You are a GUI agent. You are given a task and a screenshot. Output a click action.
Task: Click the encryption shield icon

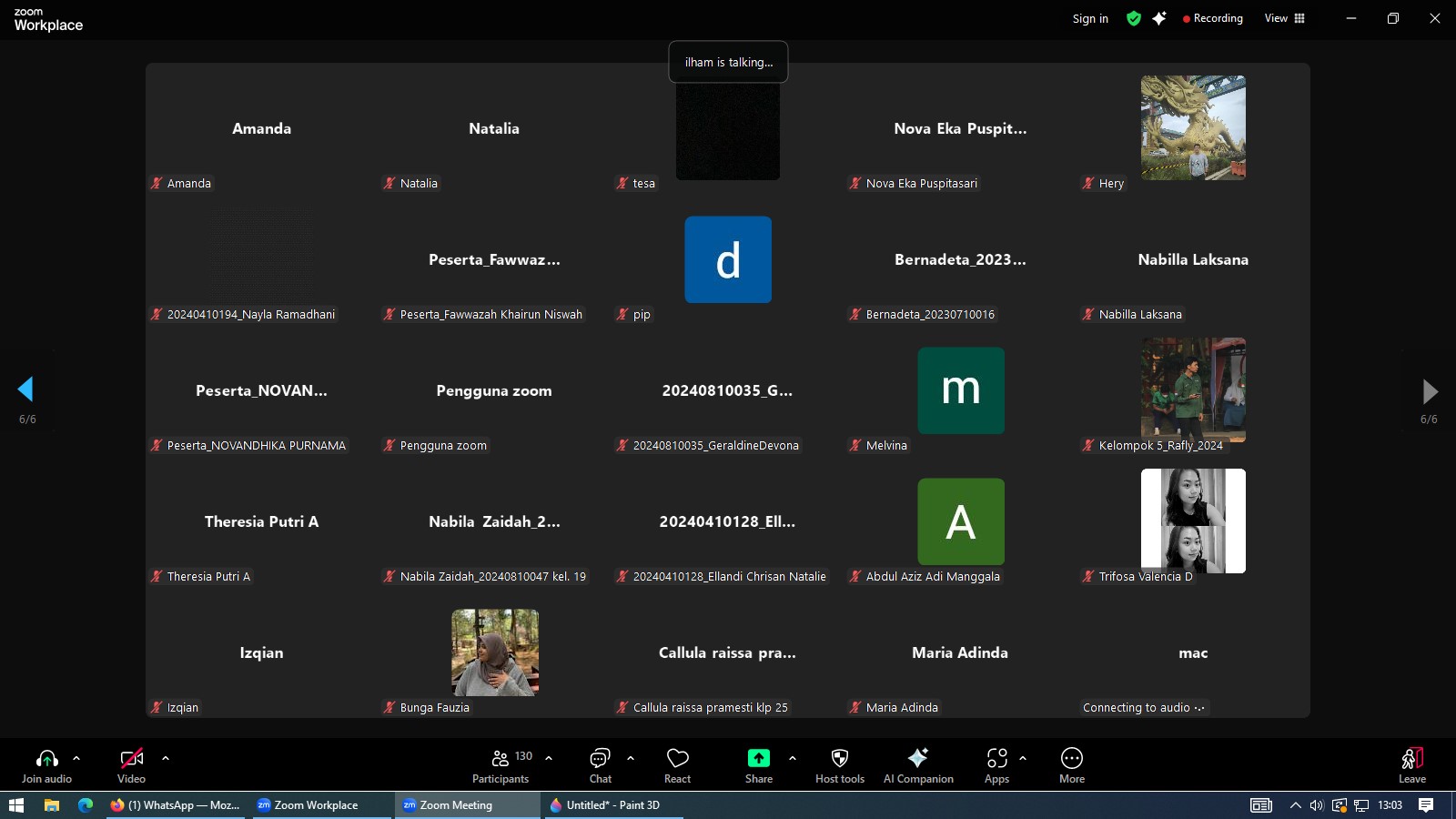1133,18
